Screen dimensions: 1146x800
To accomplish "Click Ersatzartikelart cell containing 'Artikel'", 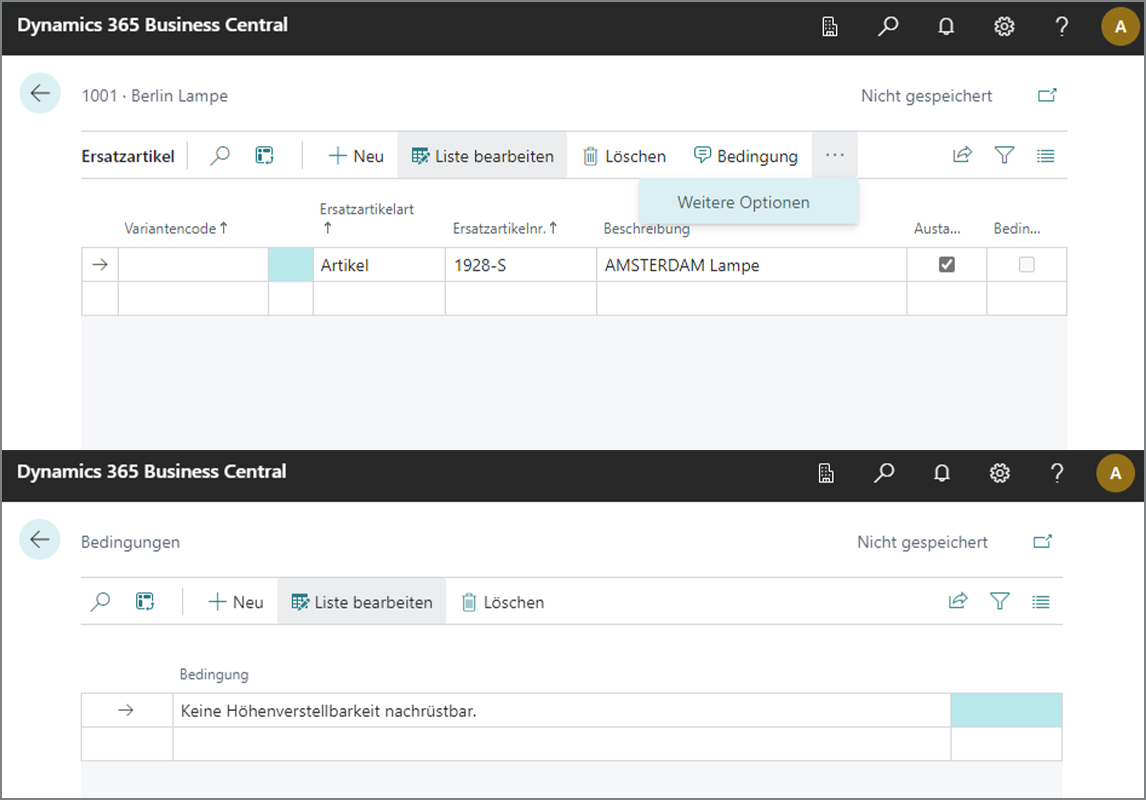I will 379,264.
